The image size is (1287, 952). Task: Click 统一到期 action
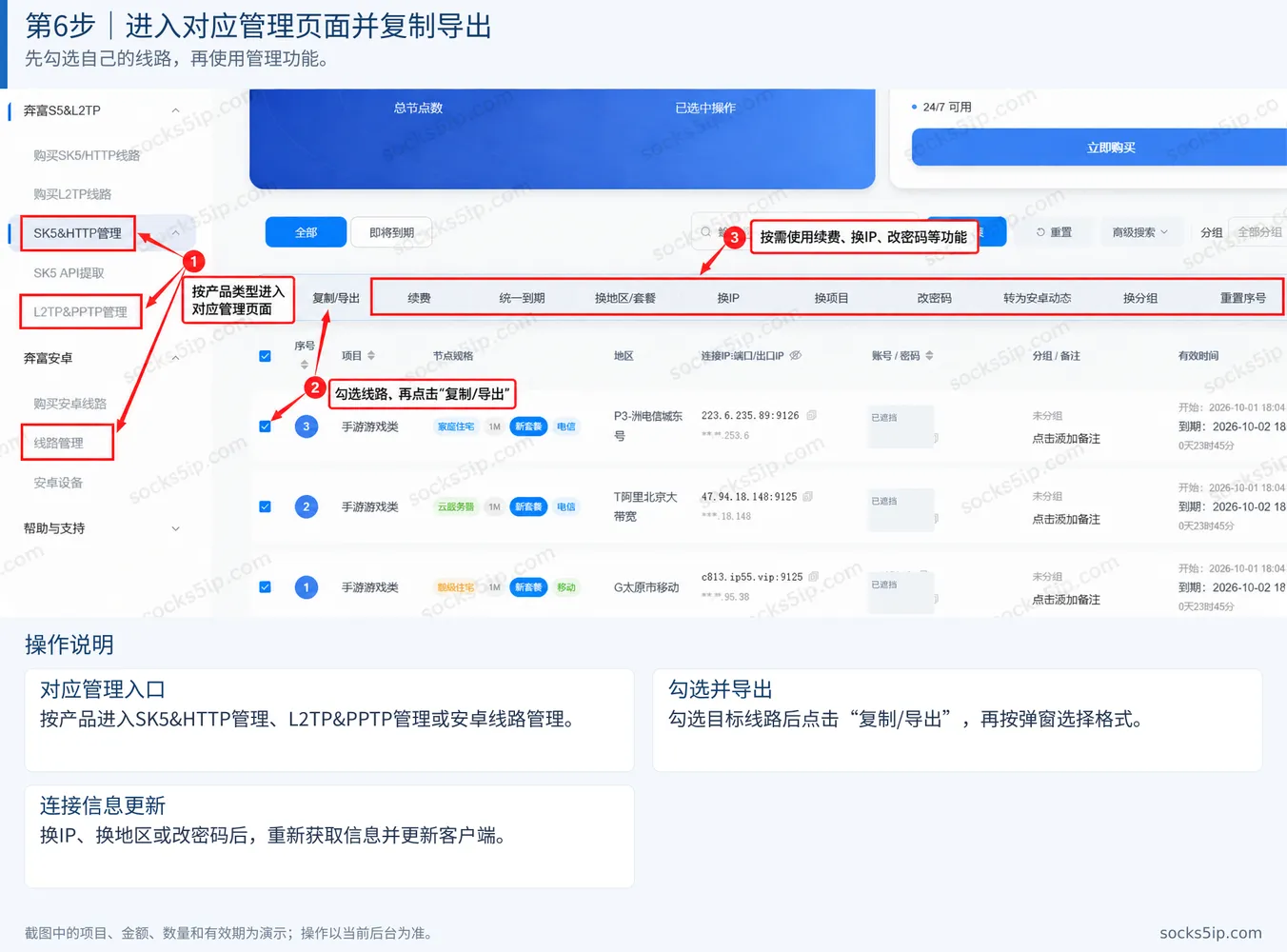522,298
